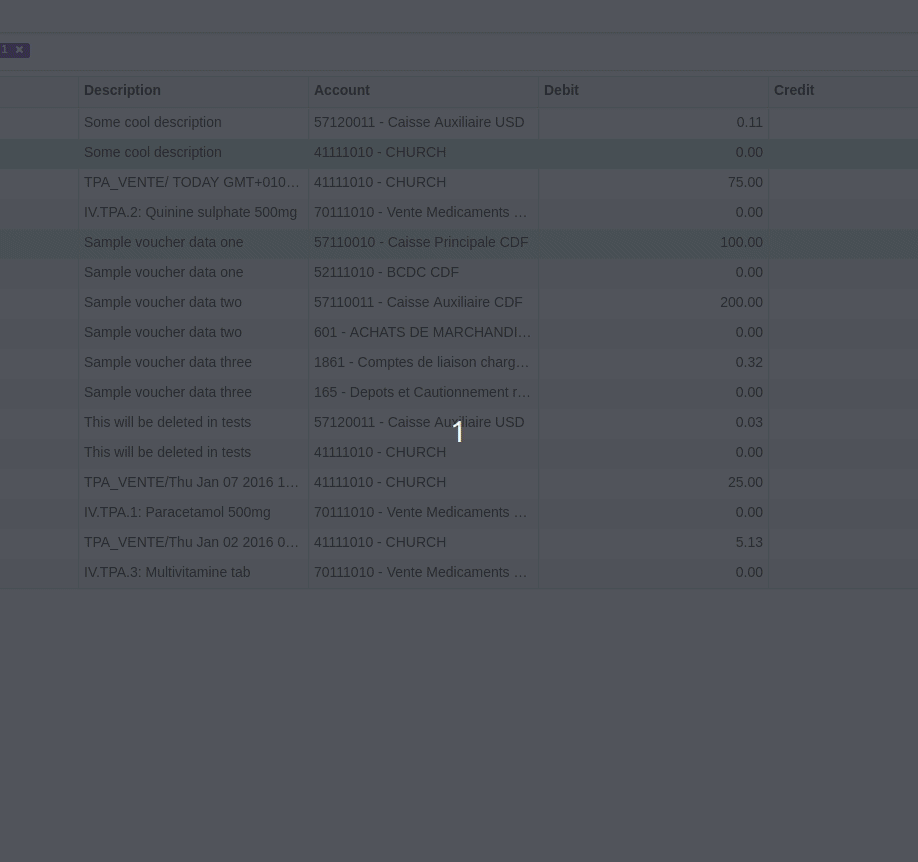
Task: Open the IV.TPA.2 Quinine sulphate 500mg line
Action: (x=190, y=212)
